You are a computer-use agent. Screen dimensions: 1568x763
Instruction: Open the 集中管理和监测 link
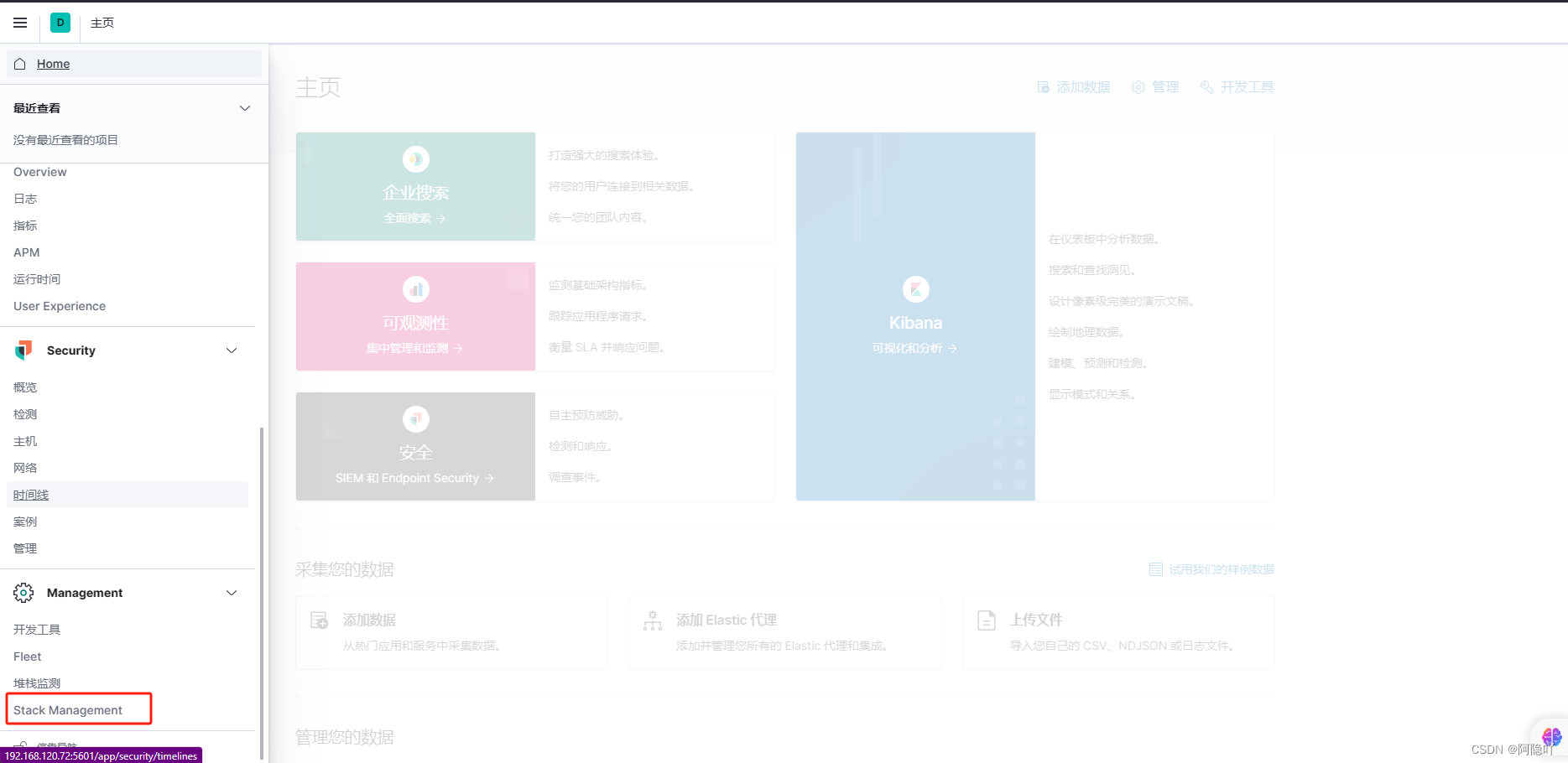tap(414, 348)
